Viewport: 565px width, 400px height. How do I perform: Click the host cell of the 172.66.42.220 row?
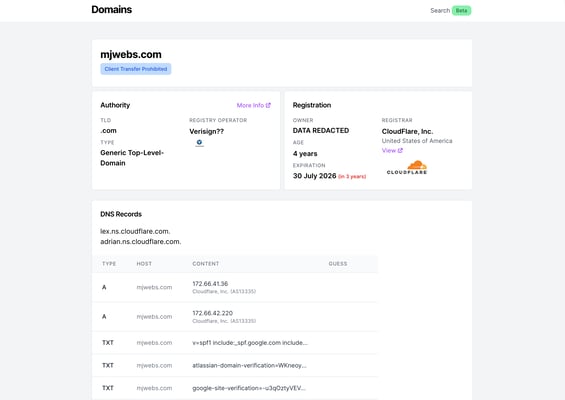154,317
